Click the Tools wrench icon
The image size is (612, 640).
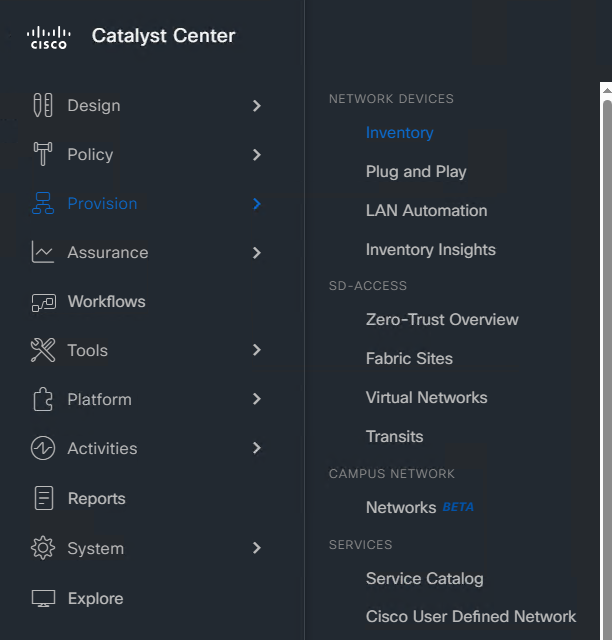pos(43,350)
